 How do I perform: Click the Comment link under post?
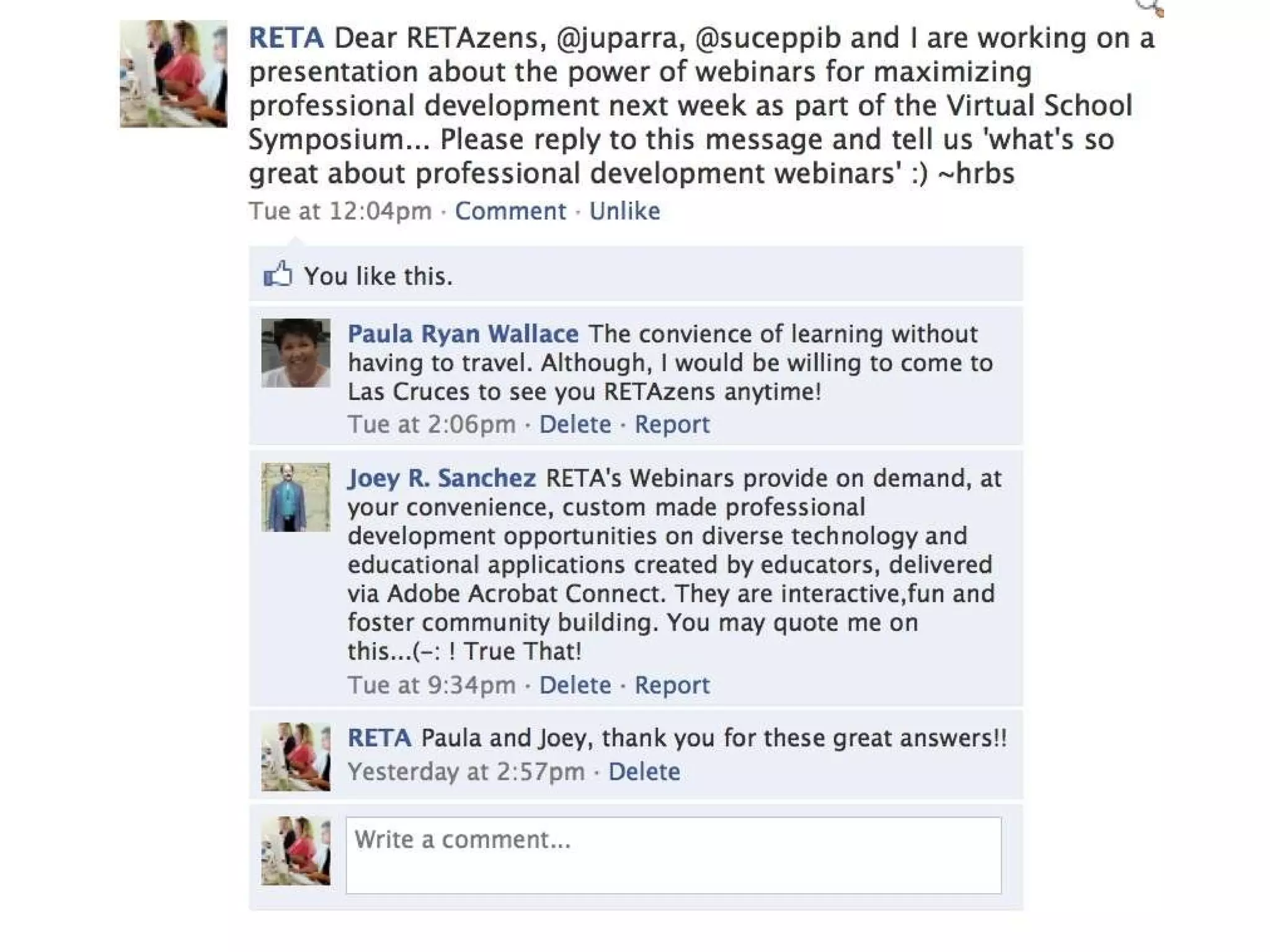510,211
